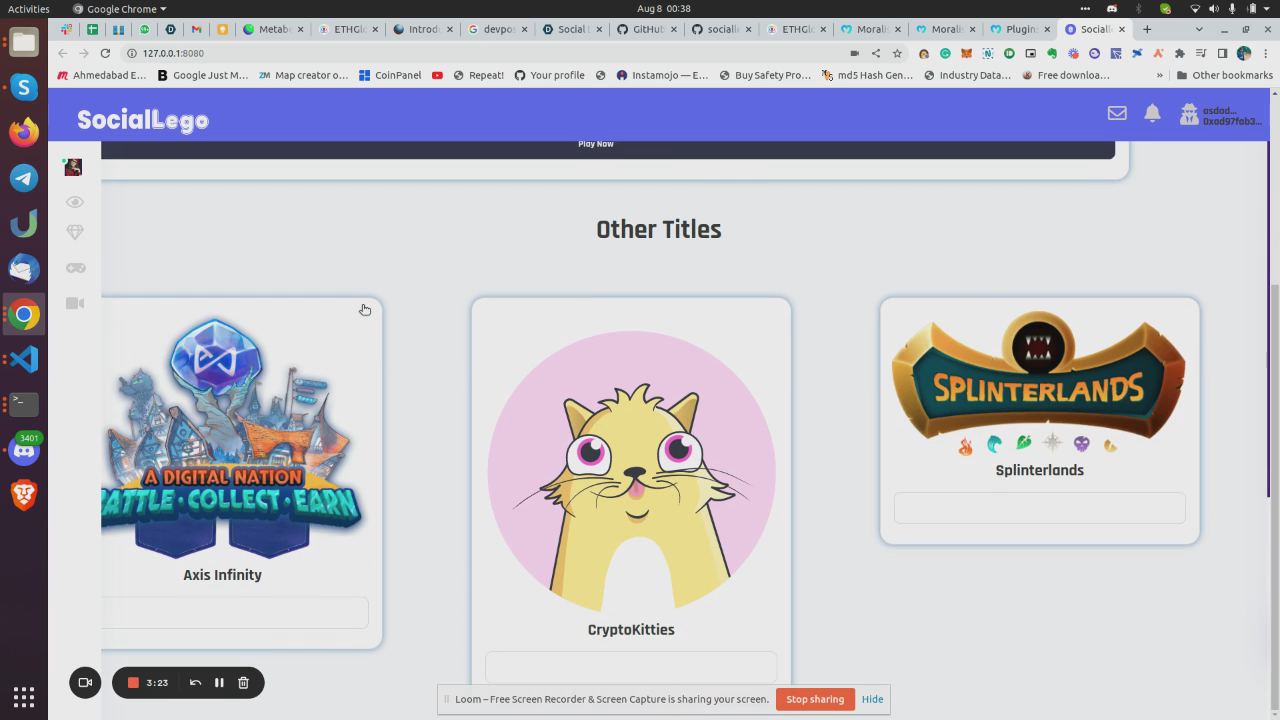Select the gamepad icon in the sidebar
Screen dimensions: 1280x720
pos(75,268)
